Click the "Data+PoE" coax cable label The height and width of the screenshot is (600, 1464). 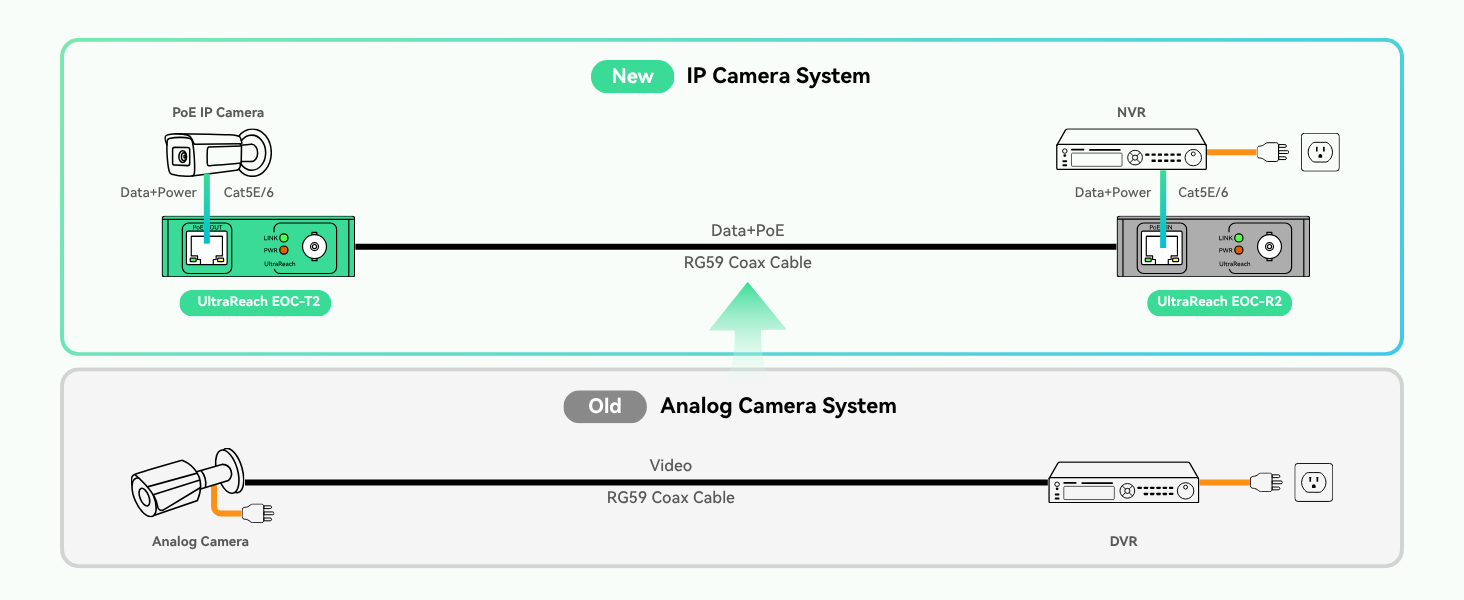pyautogui.click(x=747, y=231)
